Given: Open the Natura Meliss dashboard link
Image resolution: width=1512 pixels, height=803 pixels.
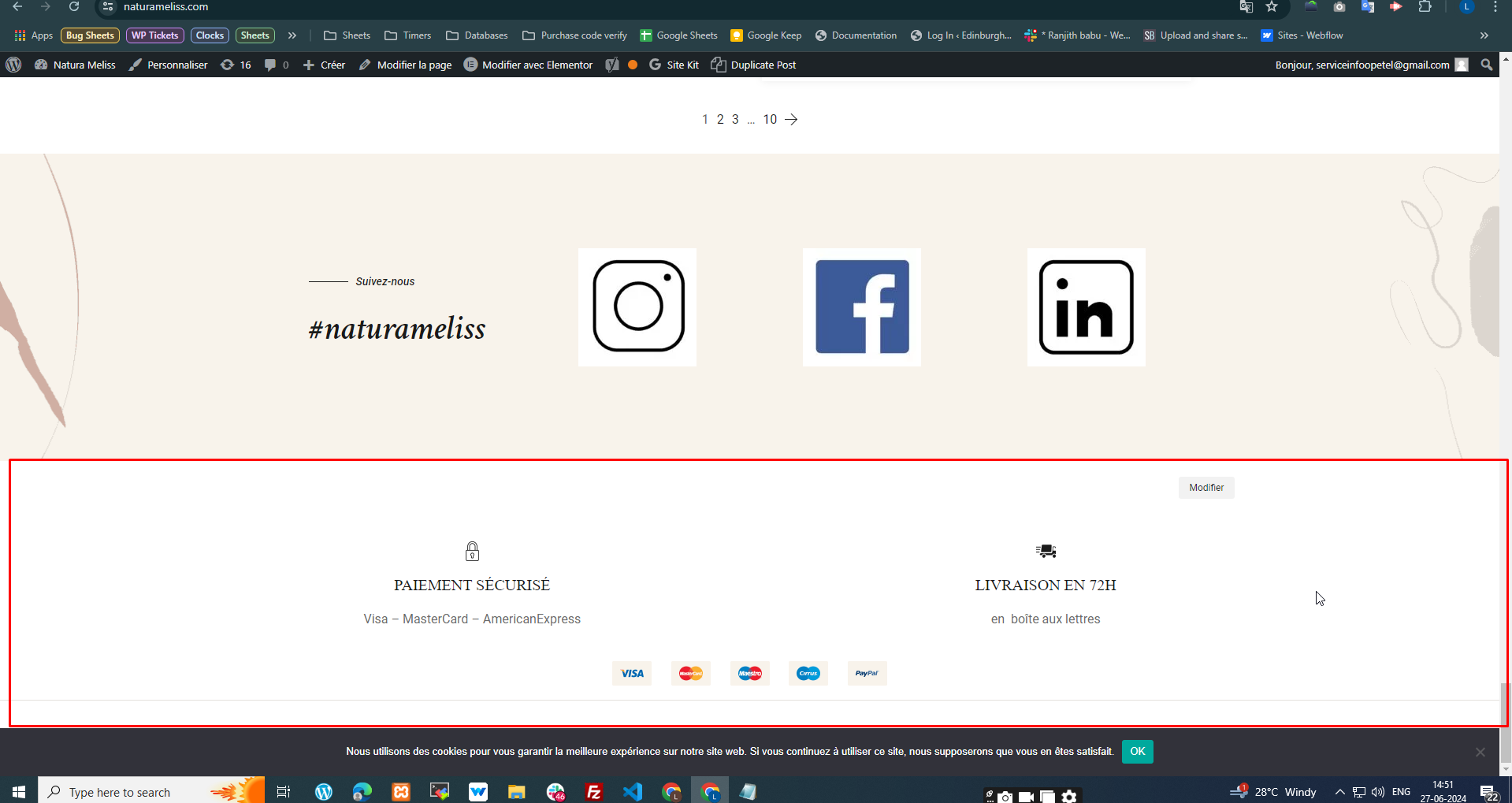Looking at the screenshot, I should (x=75, y=65).
